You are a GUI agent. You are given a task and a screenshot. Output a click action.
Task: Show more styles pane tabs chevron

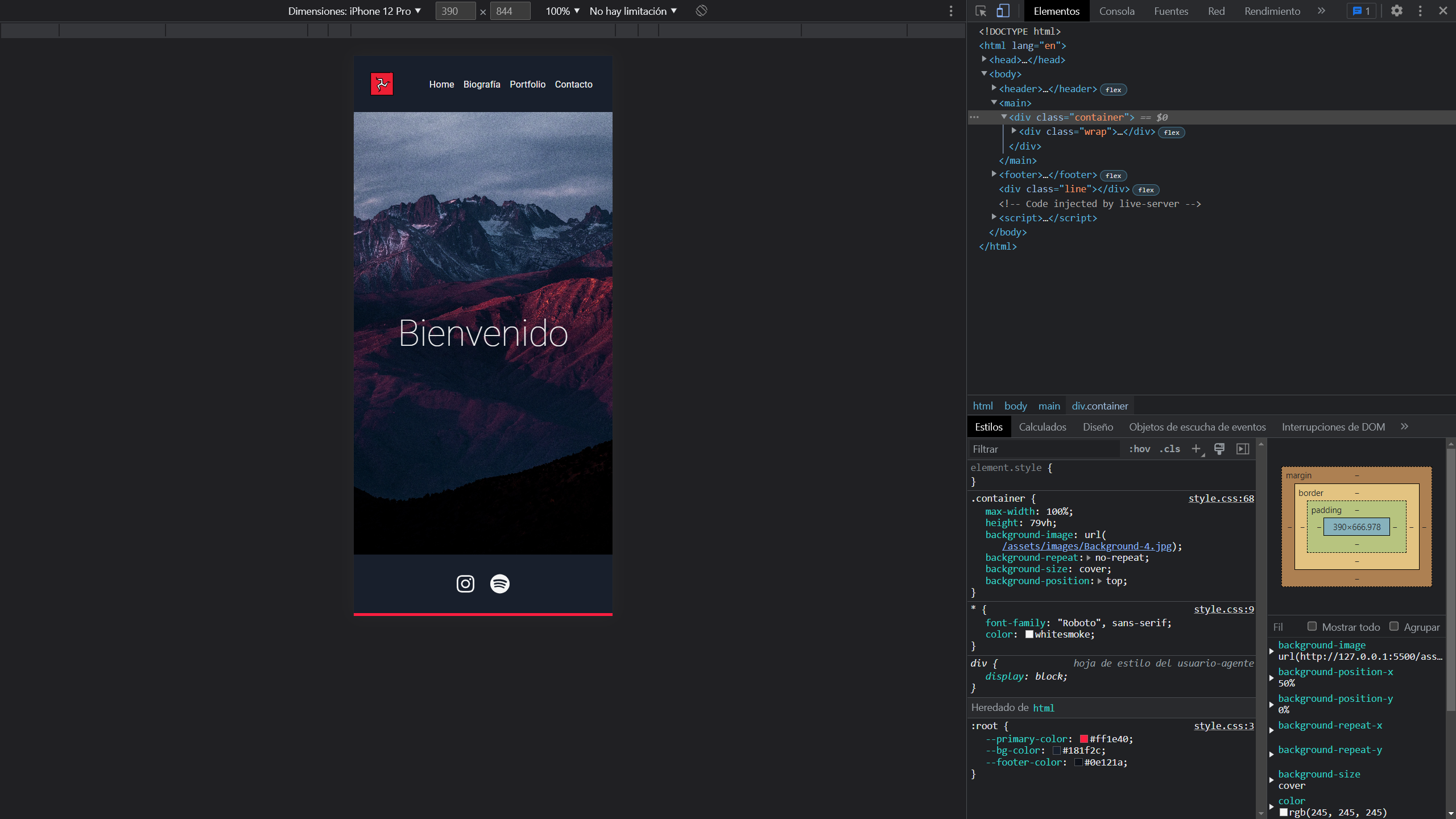tap(1404, 427)
